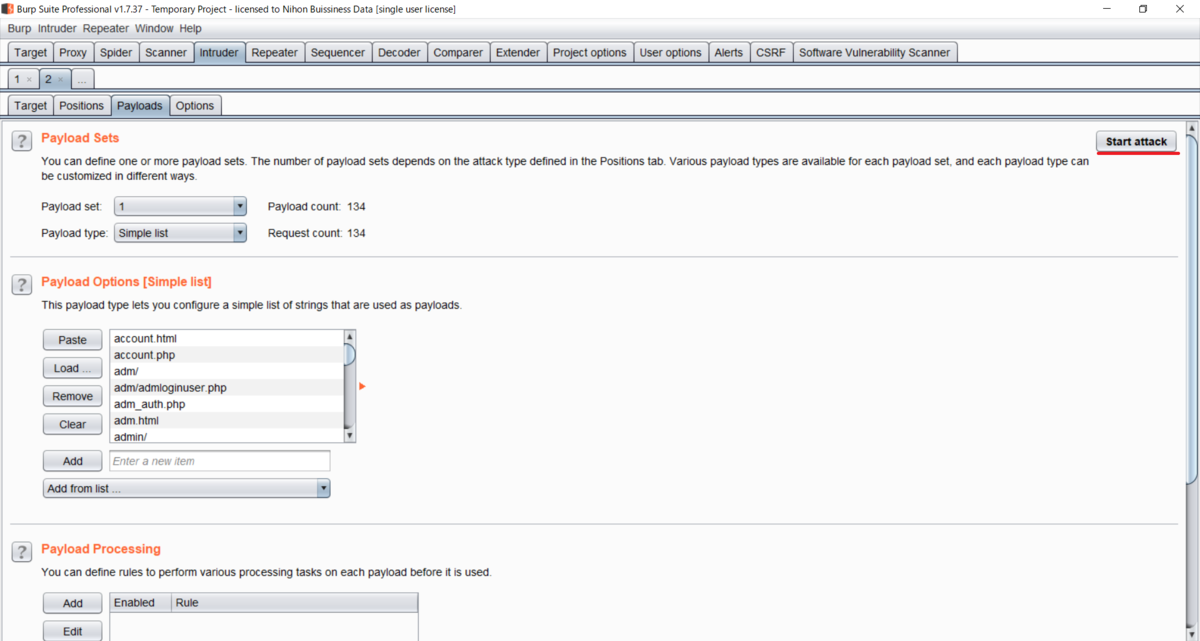Click the Rule column header
Screen dimensions: 1200x641
tap(294, 602)
